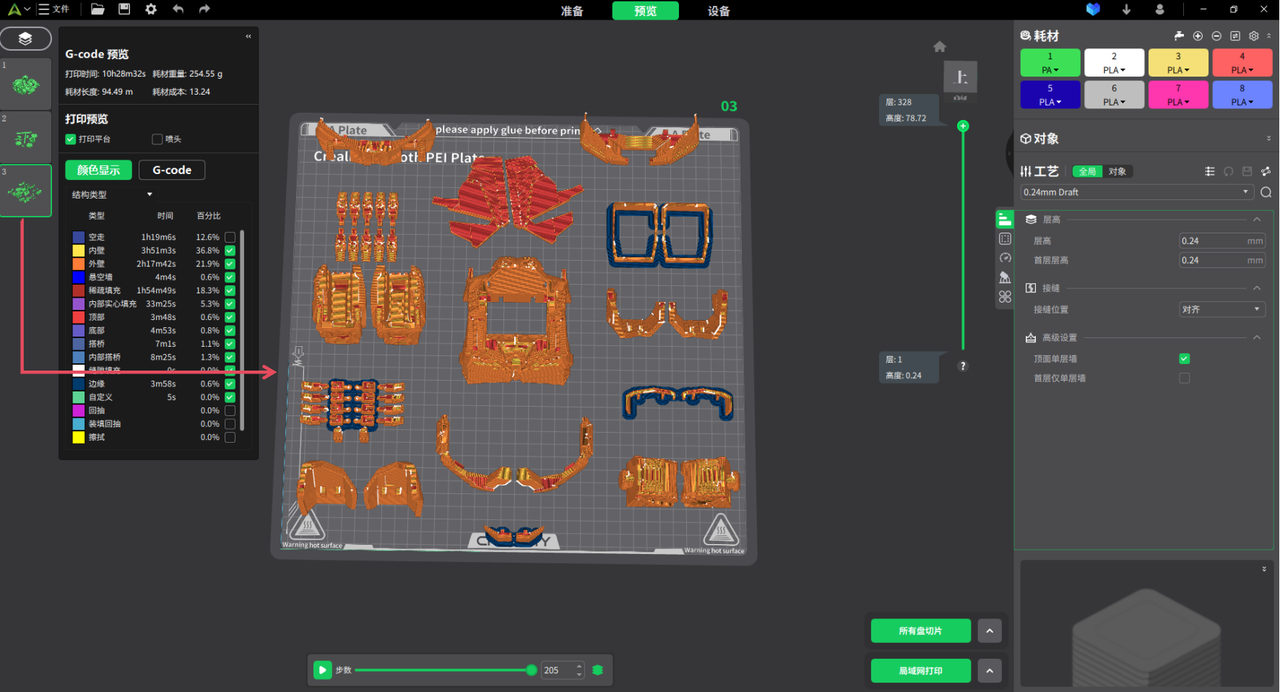Toggle the 内壁 visibility checkbox
The height and width of the screenshot is (692, 1280).
pyautogui.click(x=230, y=250)
